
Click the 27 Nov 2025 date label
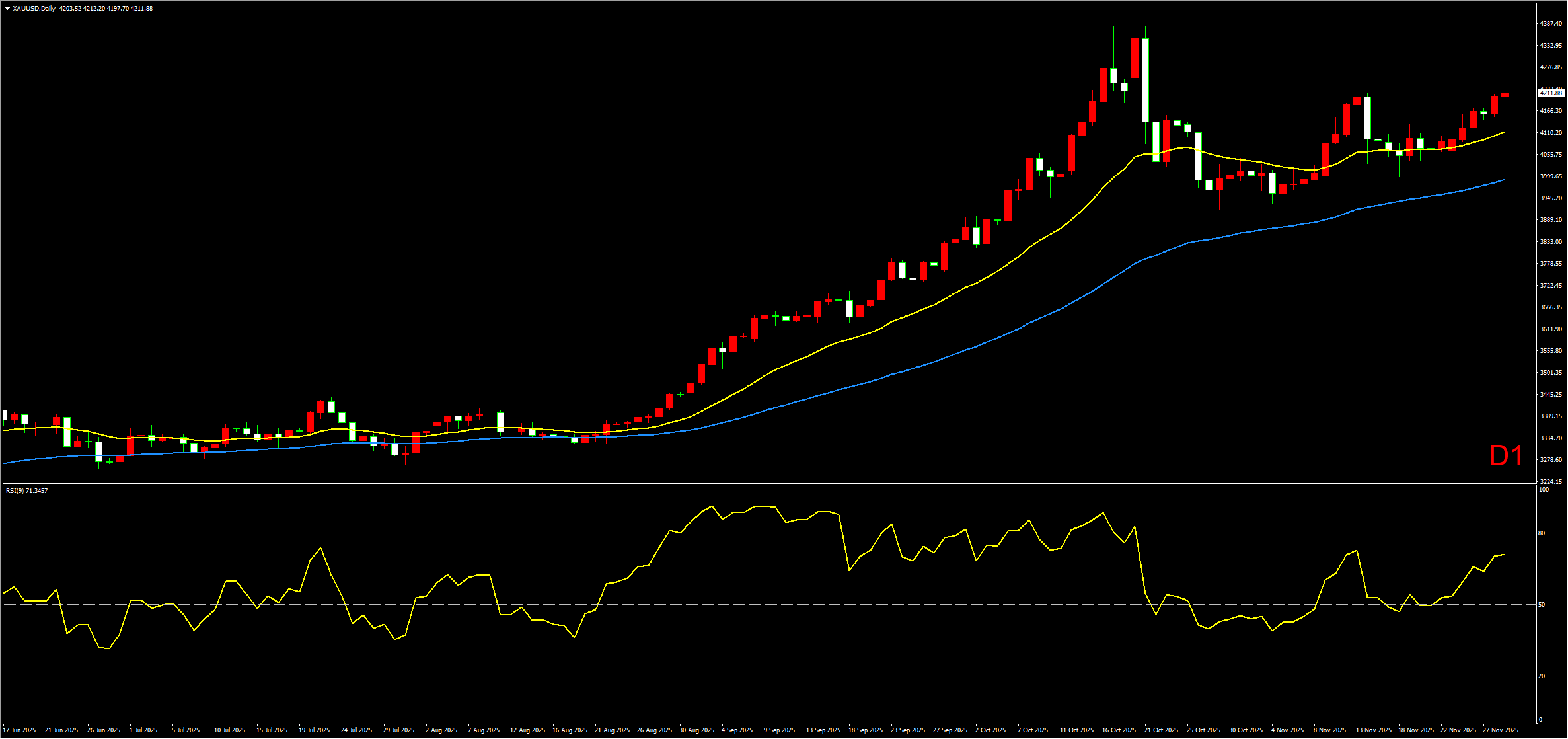tap(1501, 730)
